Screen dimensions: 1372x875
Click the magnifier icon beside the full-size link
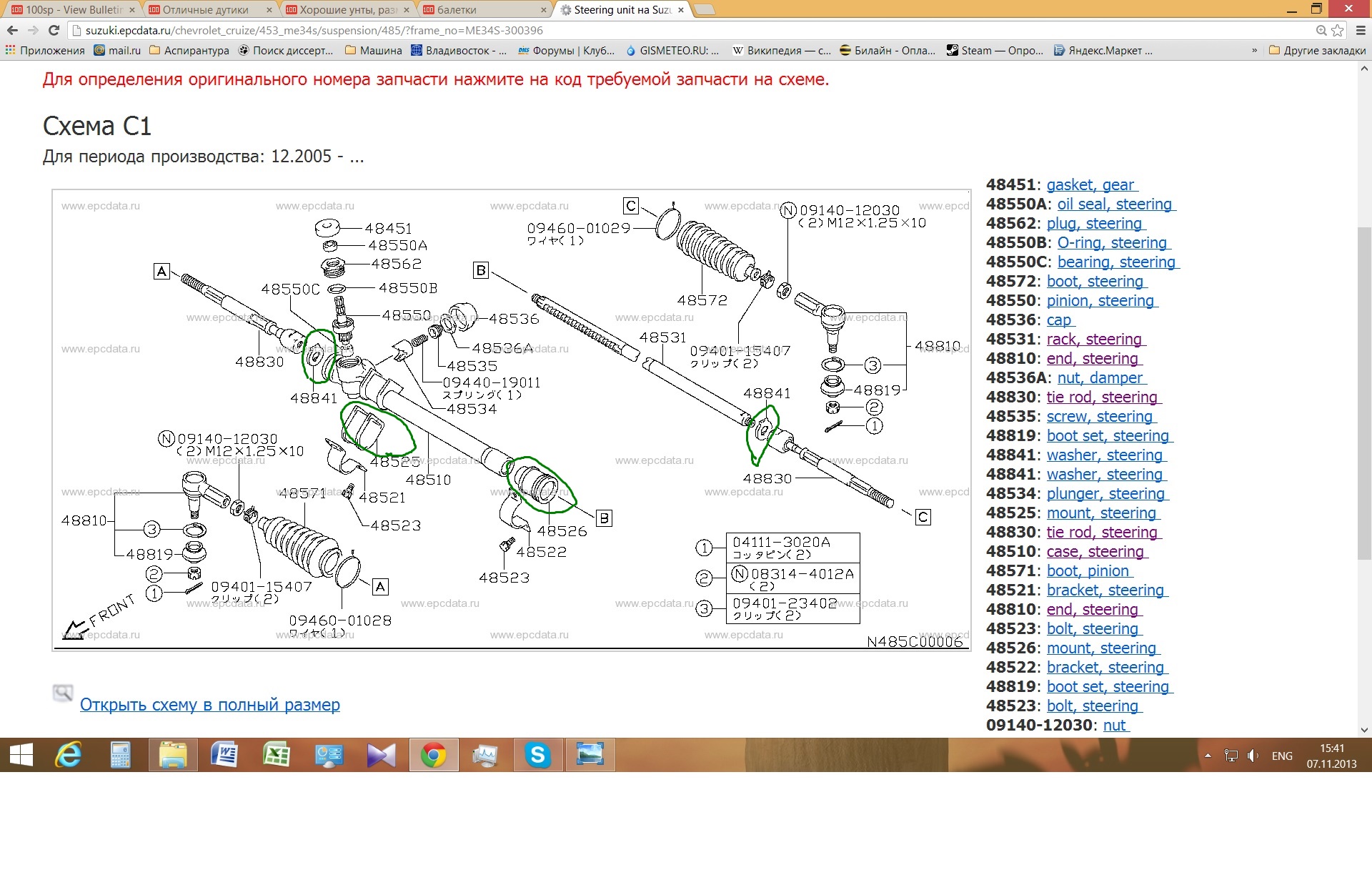(x=63, y=693)
